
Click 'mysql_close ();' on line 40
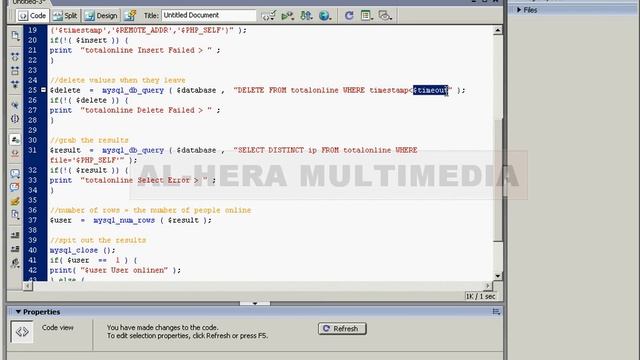tap(82, 250)
